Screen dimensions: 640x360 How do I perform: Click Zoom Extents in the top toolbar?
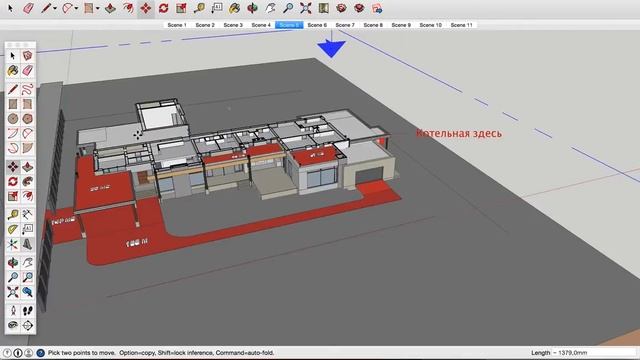click(306, 8)
